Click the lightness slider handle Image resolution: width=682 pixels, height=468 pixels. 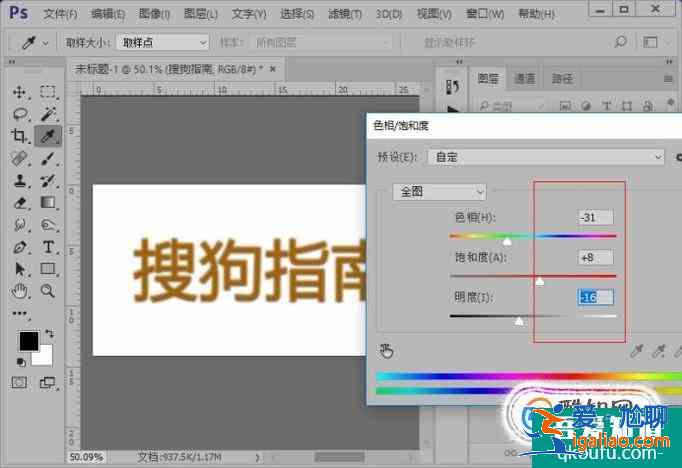click(519, 321)
